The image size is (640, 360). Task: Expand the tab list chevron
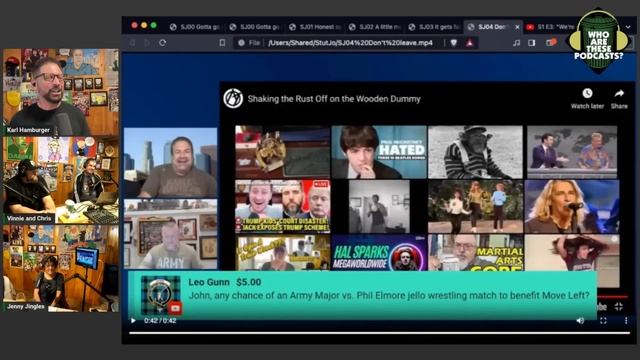pos(628,27)
